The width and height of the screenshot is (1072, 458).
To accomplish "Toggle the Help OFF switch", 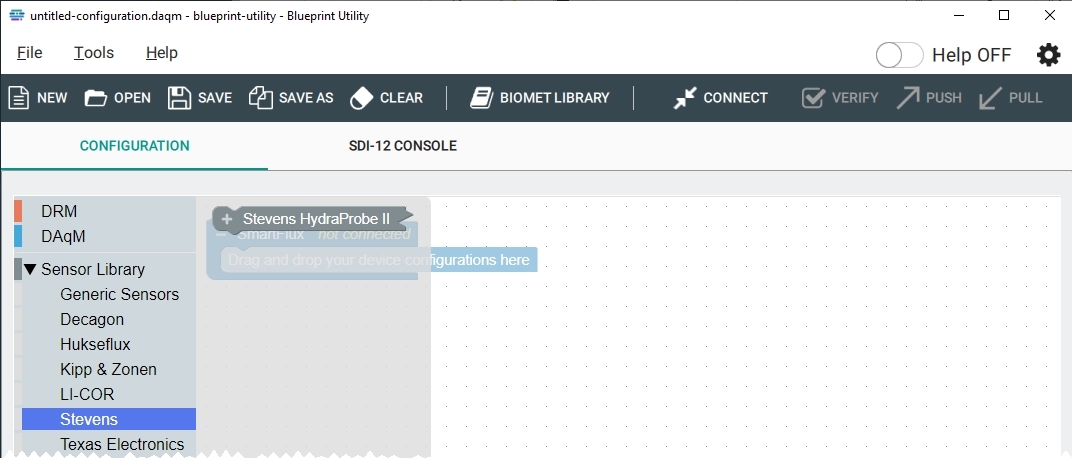I will click(900, 55).
